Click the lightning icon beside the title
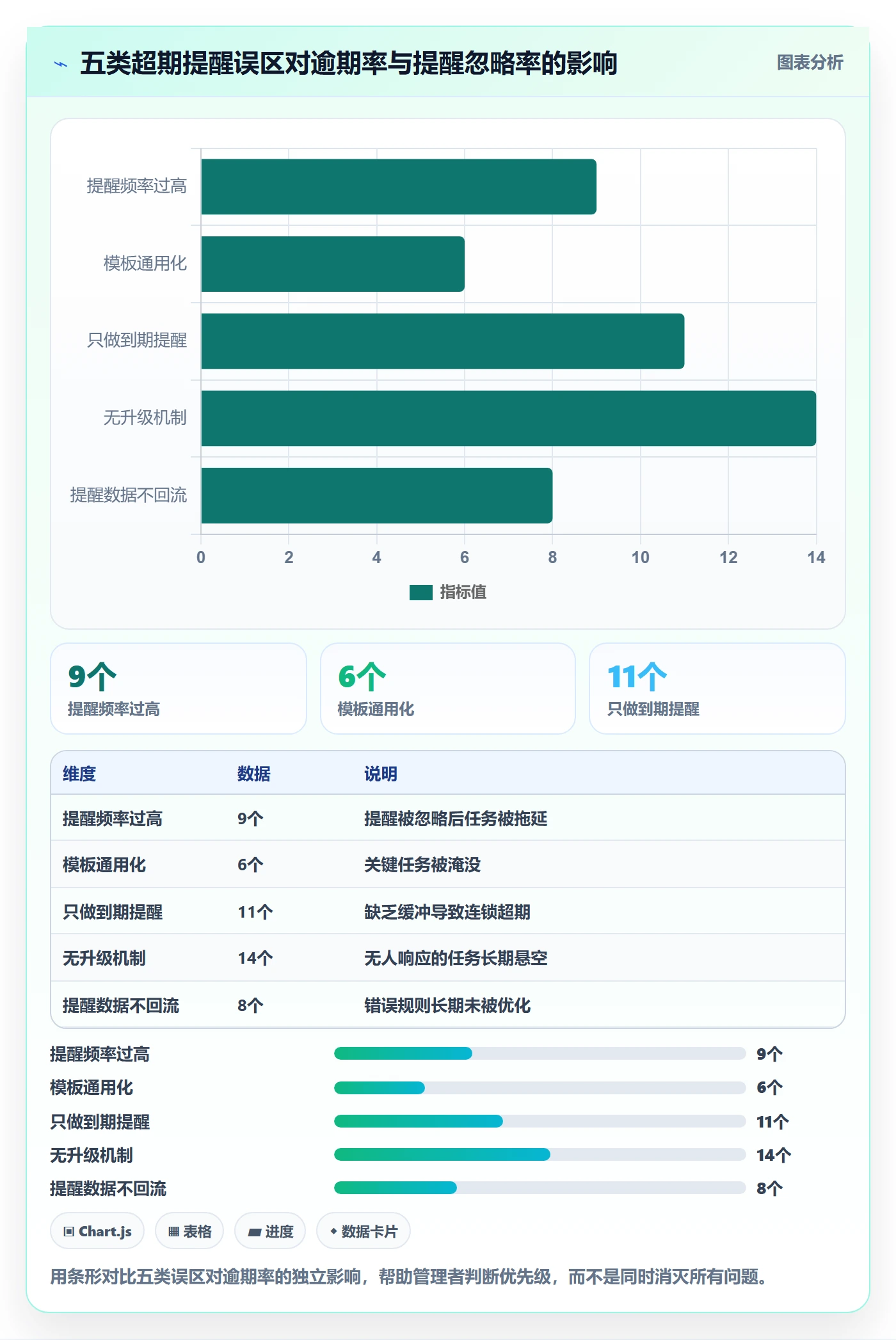The height and width of the screenshot is (1340, 896). (61, 64)
